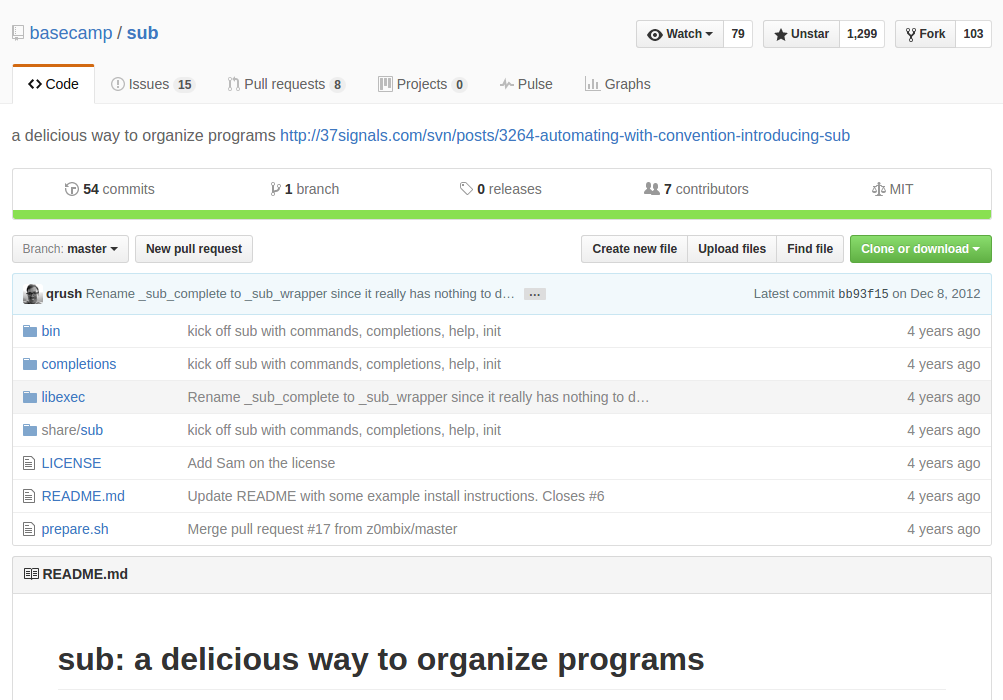Viewport: 1003px width, 700px height.
Task: Click the branch icon next to 1 branch
Action: 275,189
